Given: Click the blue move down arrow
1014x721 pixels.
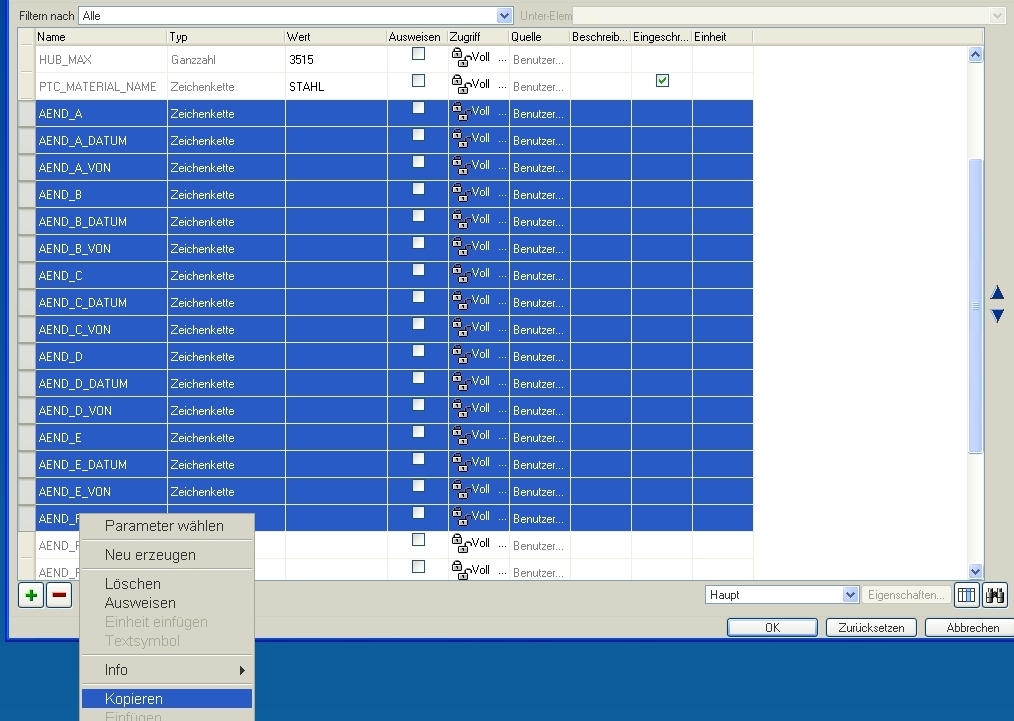Looking at the screenshot, I should click(x=997, y=316).
